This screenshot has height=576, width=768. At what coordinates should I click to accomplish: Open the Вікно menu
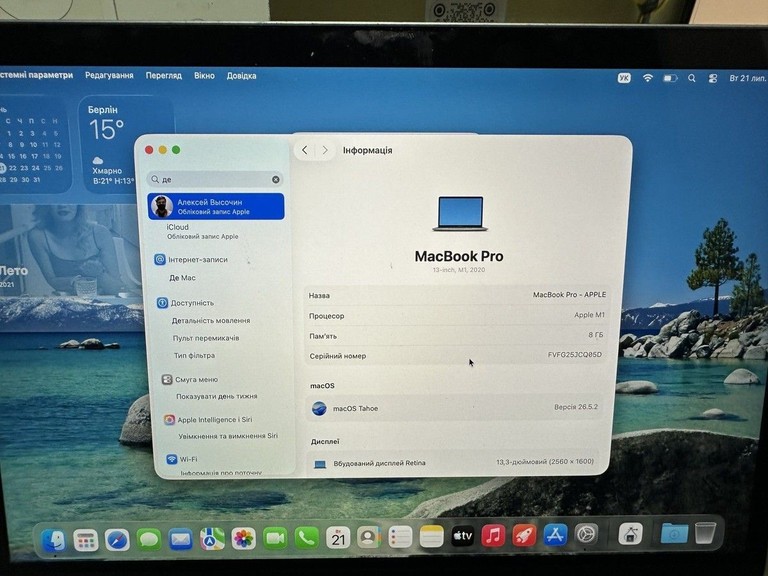(204, 75)
